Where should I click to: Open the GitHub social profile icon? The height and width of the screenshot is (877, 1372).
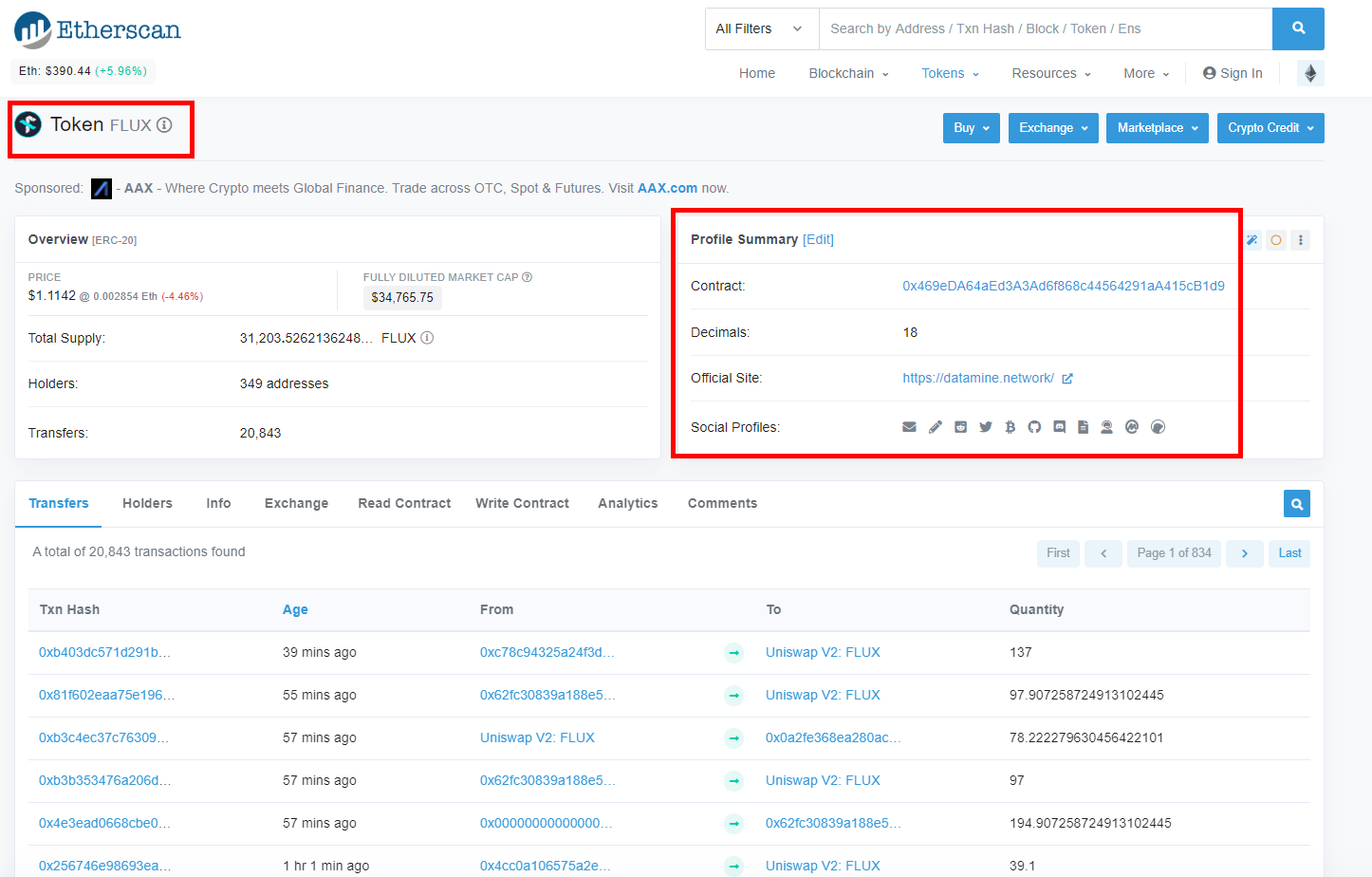pyautogui.click(x=1034, y=427)
